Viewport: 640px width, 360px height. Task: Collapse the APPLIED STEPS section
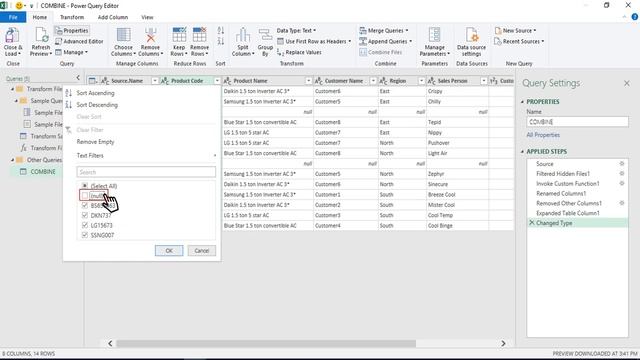tap(522, 151)
